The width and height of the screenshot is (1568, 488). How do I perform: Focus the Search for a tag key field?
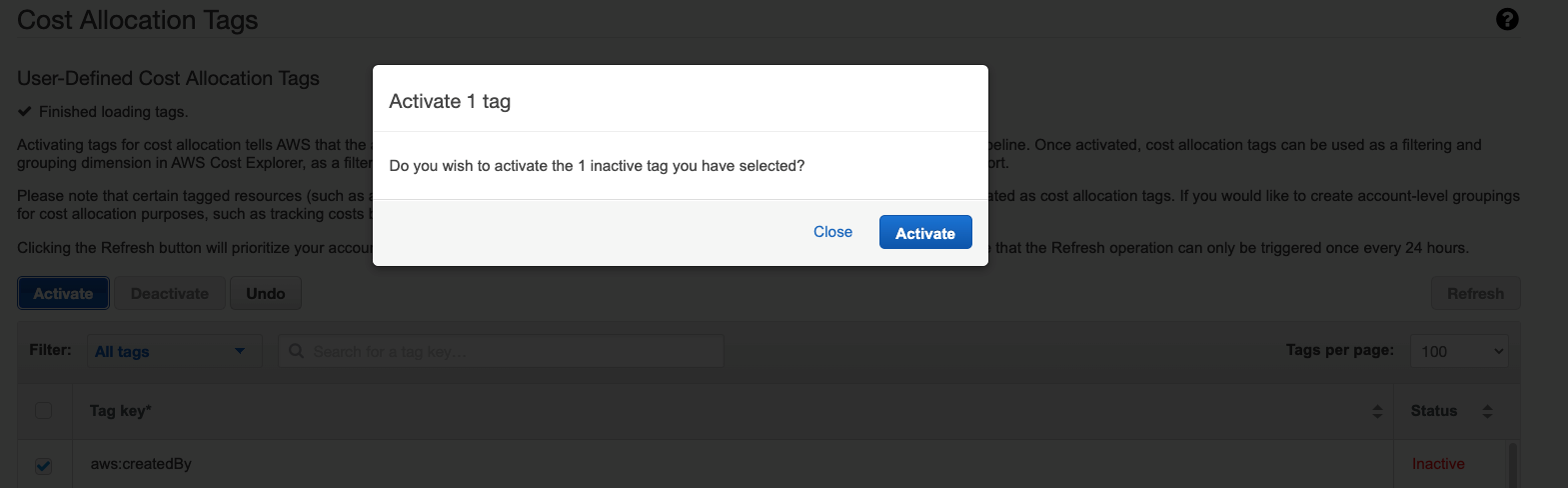(x=510, y=351)
